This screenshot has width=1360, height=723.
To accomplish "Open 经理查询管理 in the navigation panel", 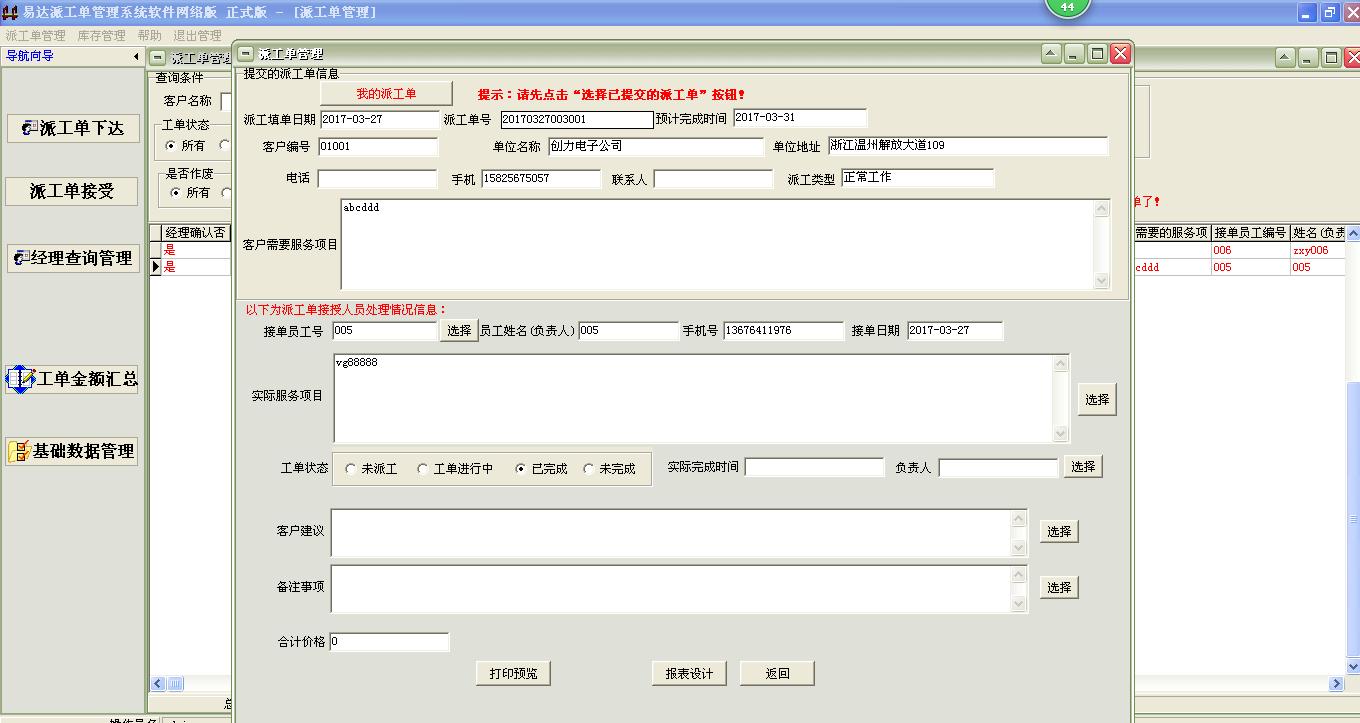I will pyautogui.click(x=73, y=257).
